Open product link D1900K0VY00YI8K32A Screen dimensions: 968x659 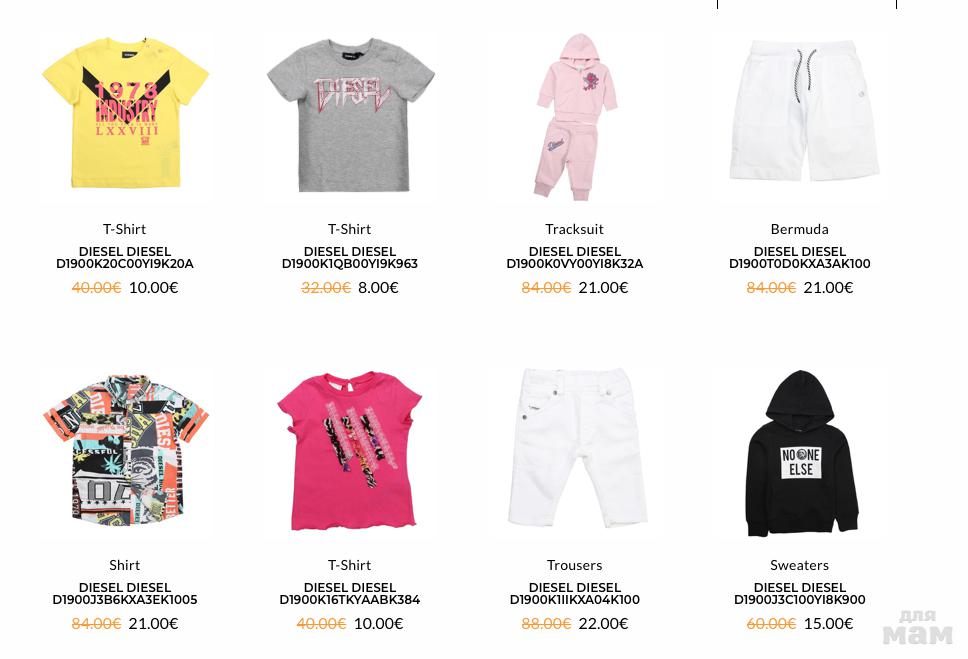pyautogui.click(x=575, y=264)
